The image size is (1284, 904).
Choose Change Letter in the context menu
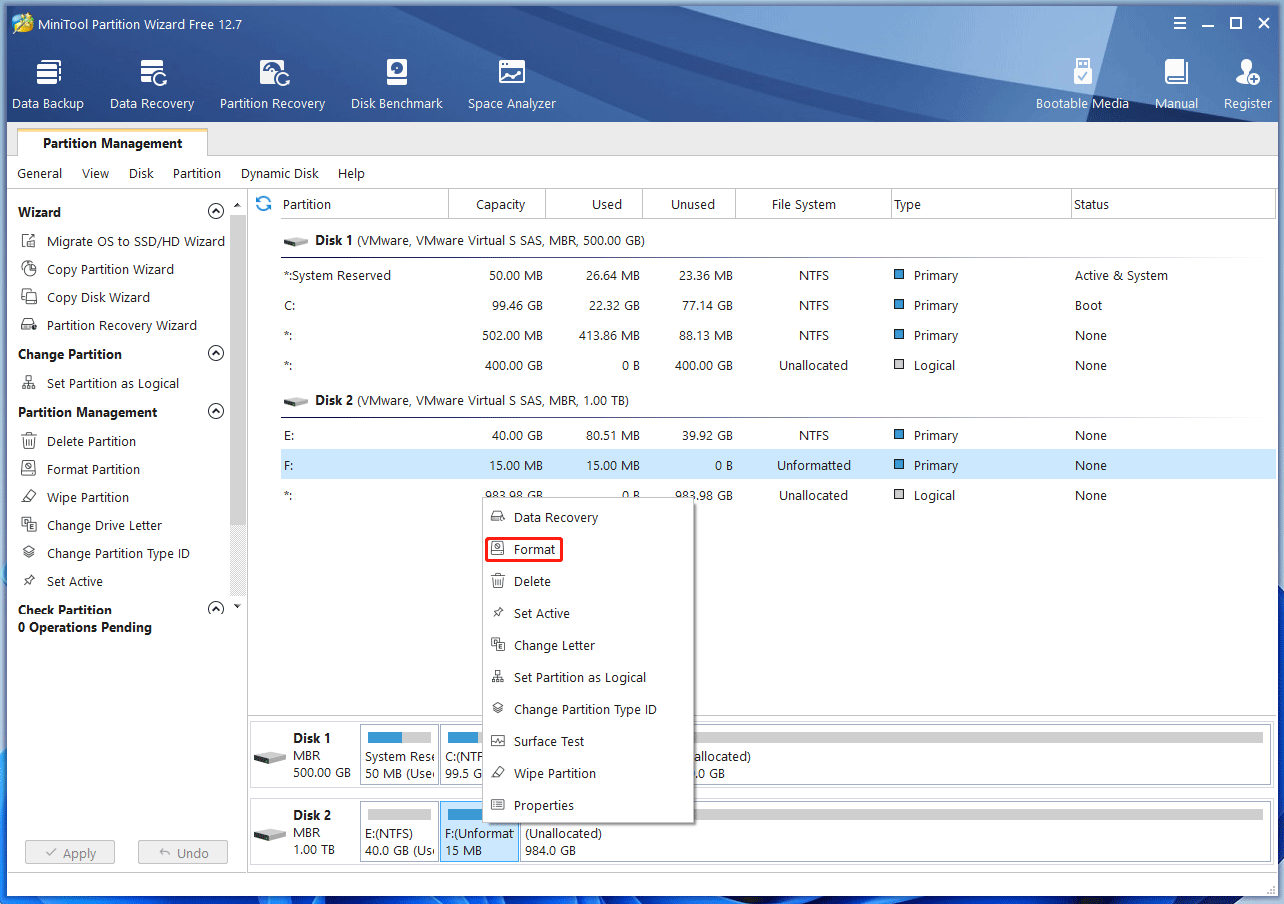pos(588,645)
